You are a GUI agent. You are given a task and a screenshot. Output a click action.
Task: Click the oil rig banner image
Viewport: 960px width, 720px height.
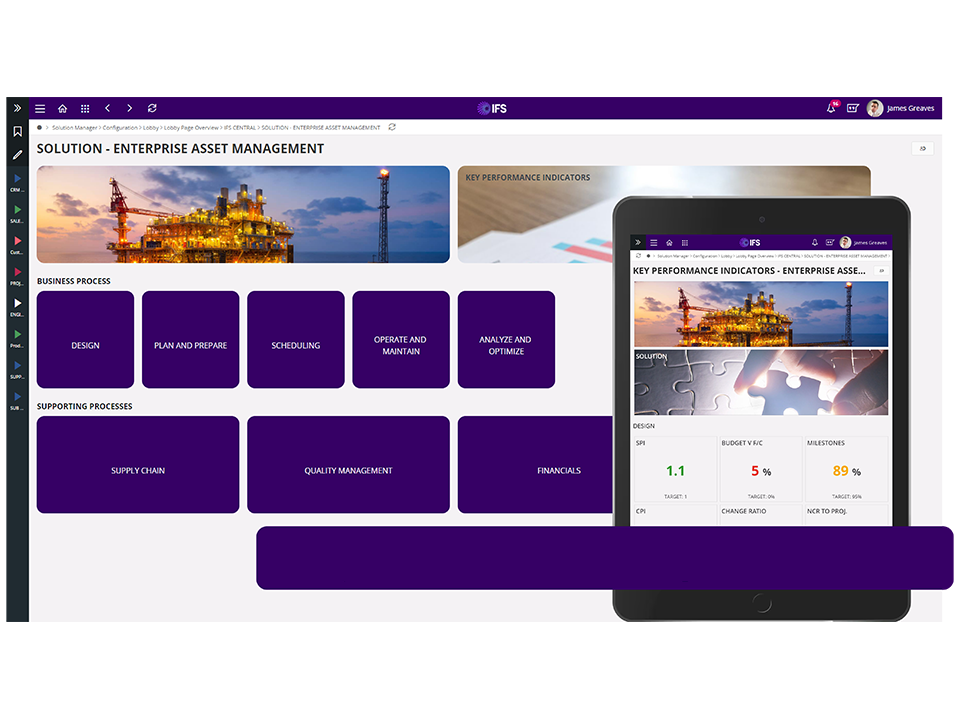243,214
